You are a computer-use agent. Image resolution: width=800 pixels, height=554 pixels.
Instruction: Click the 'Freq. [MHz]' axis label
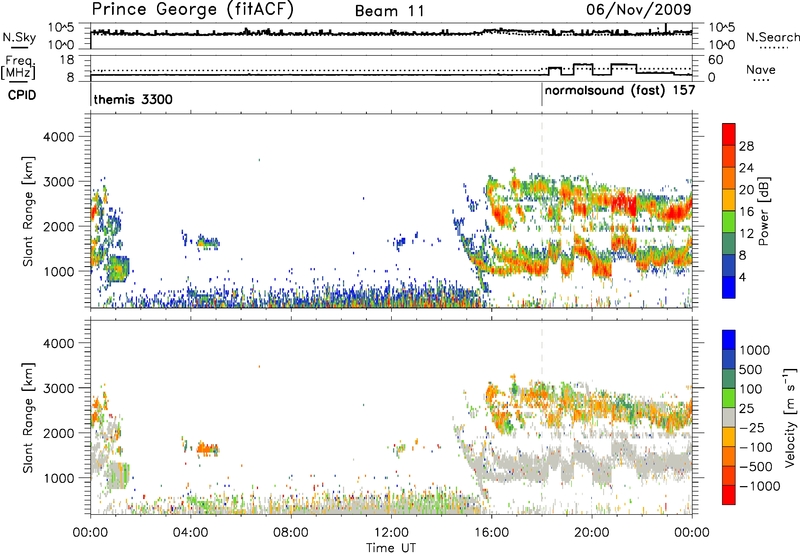coord(19,68)
